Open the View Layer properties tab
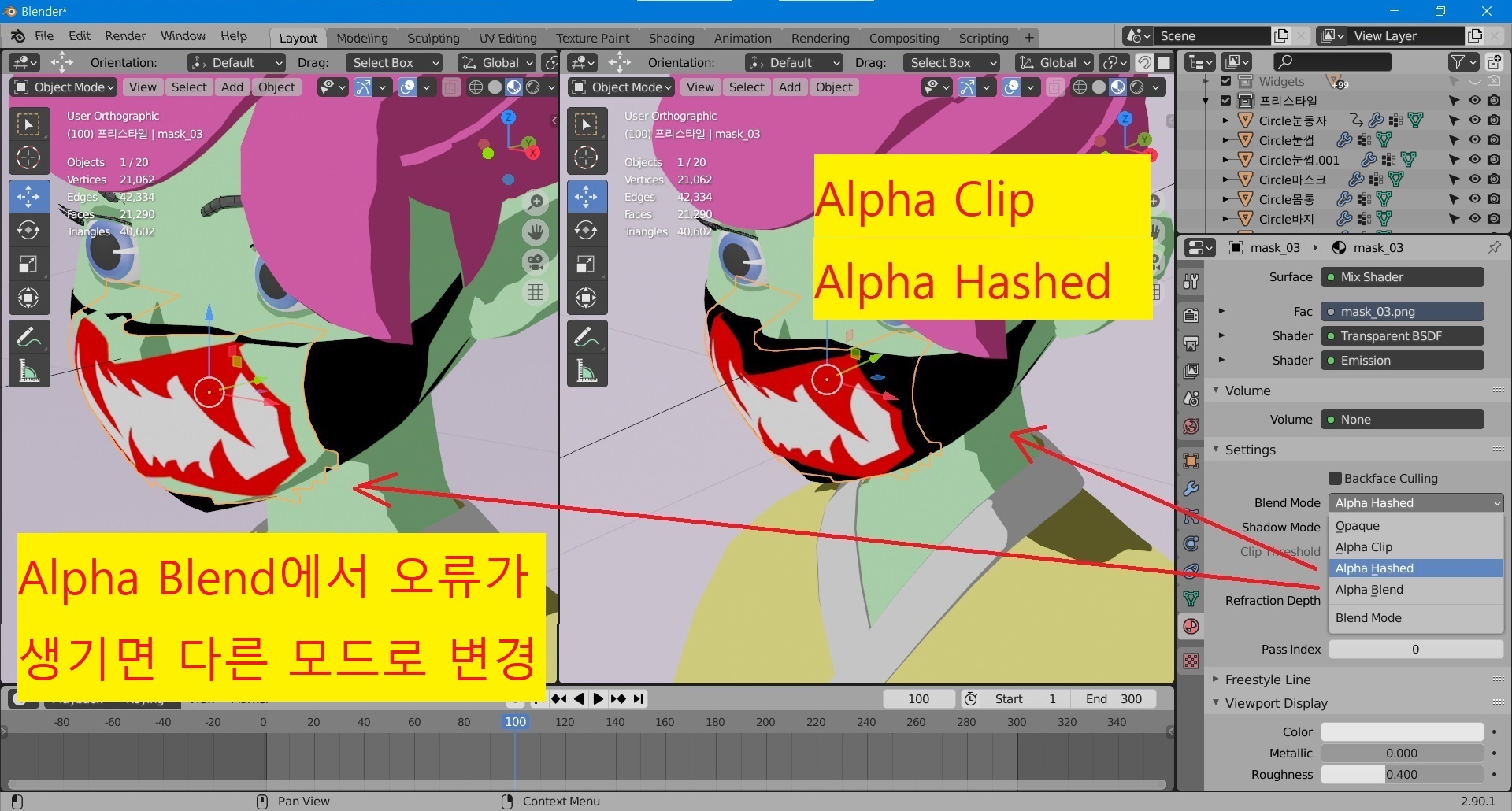This screenshot has height=811, width=1512. (1191, 371)
